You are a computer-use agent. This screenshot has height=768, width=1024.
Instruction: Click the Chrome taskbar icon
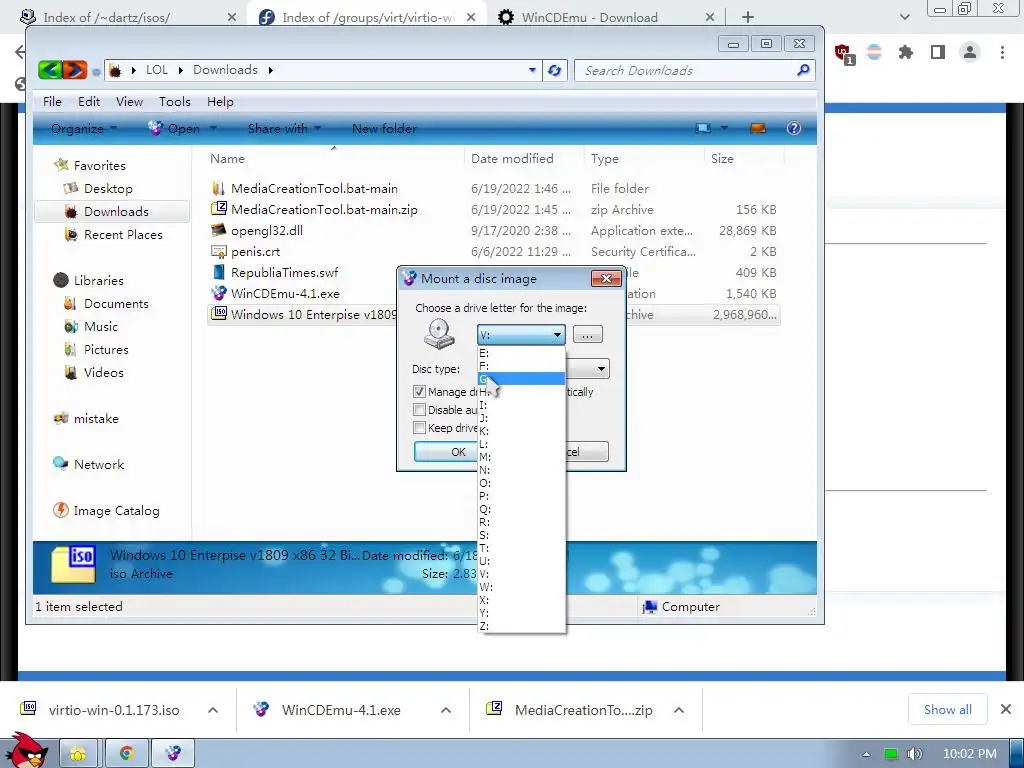(126, 754)
